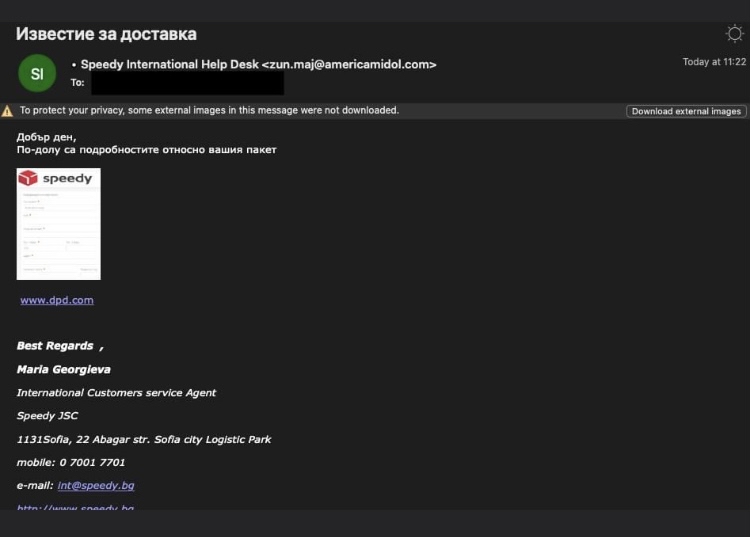Image resolution: width=750 pixels, height=537 pixels.
Task: Click the mobile number 0 7001 7701
Action: tap(92, 462)
